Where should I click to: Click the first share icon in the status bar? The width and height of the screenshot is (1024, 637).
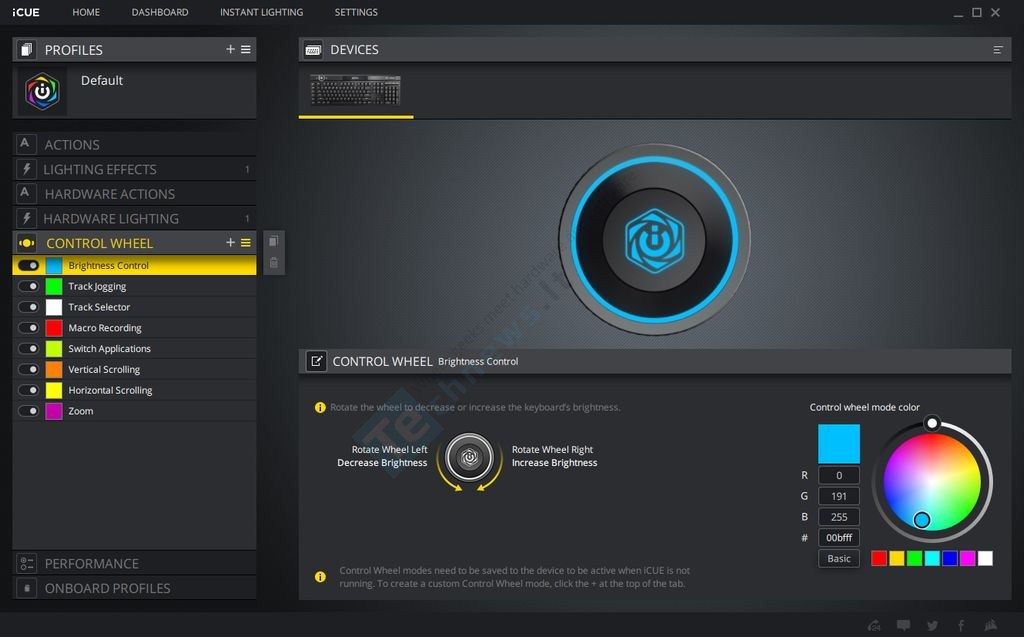(x=874, y=625)
